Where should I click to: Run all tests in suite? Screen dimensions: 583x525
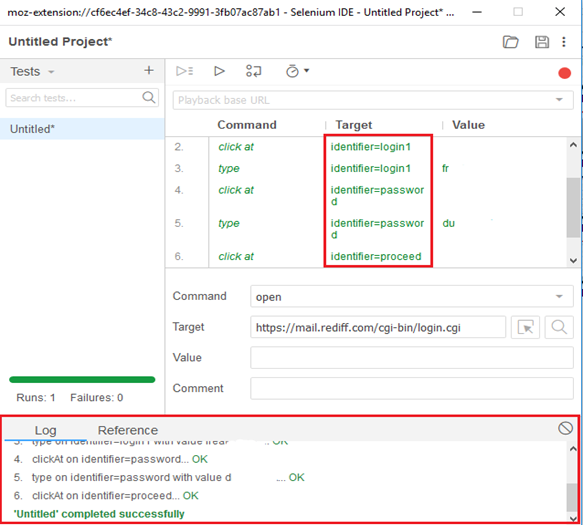click(184, 71)
